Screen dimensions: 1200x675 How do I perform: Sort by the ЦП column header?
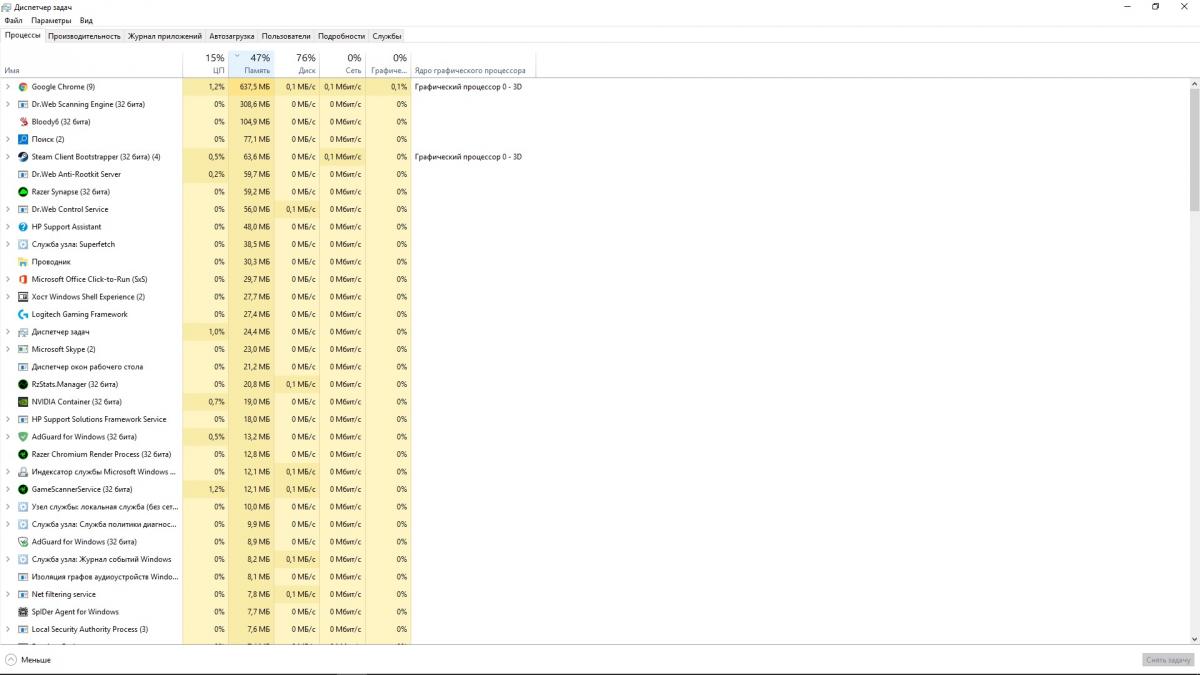pos(206,64)
